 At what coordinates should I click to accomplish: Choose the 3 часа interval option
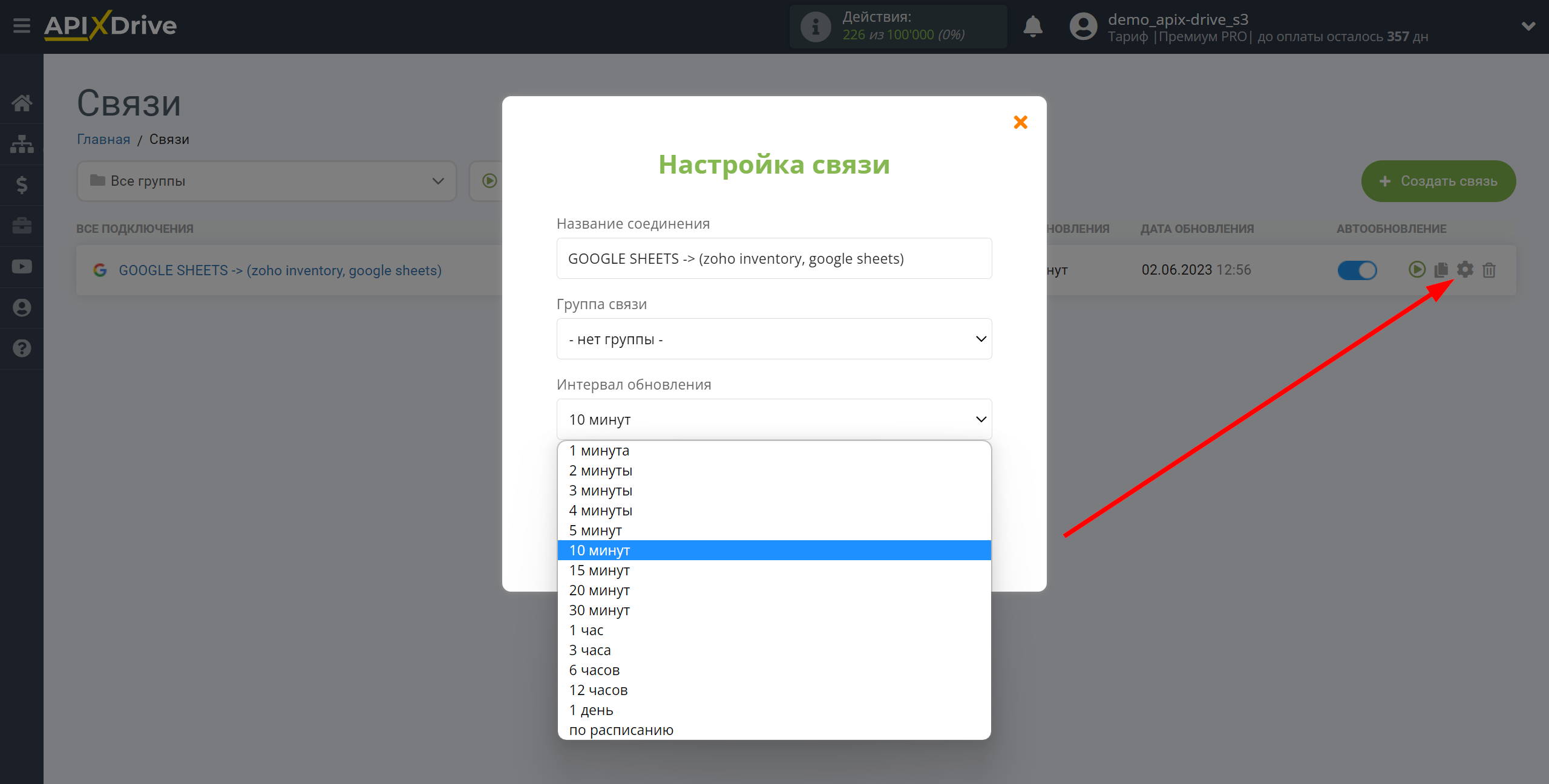pyautogui.click(x=774, y=650)
